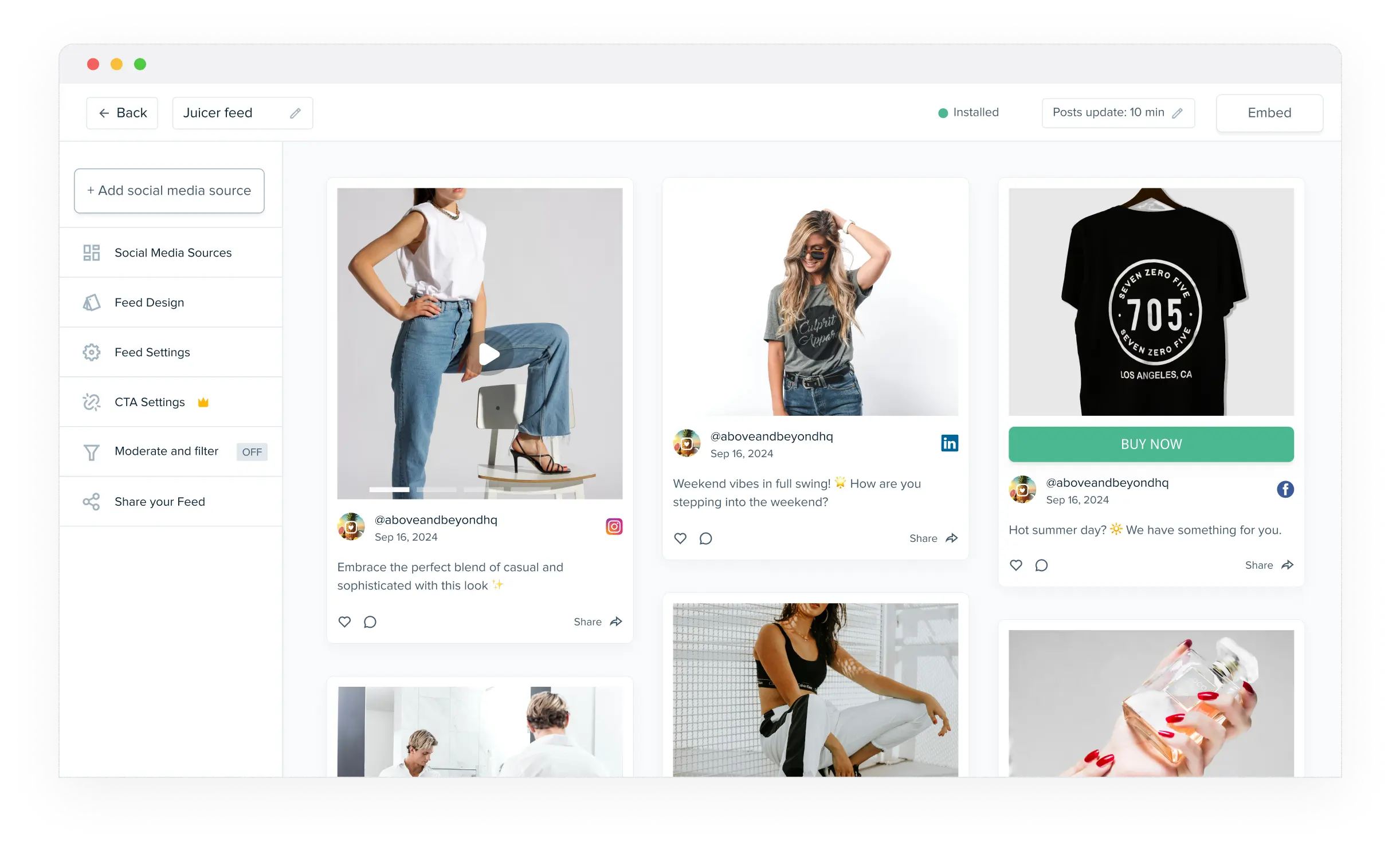Click the heart icon on weekend vibes post
1400x850 pixels.
click(x=681, y=539)
